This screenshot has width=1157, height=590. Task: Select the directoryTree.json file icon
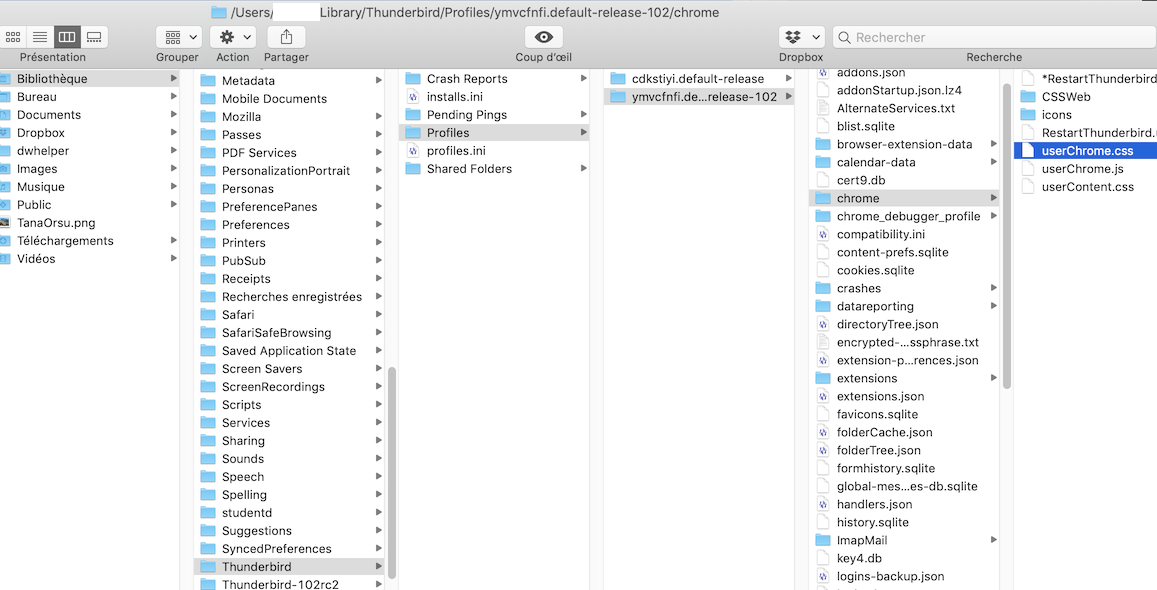pyautogui.click(x=823, y=324)
